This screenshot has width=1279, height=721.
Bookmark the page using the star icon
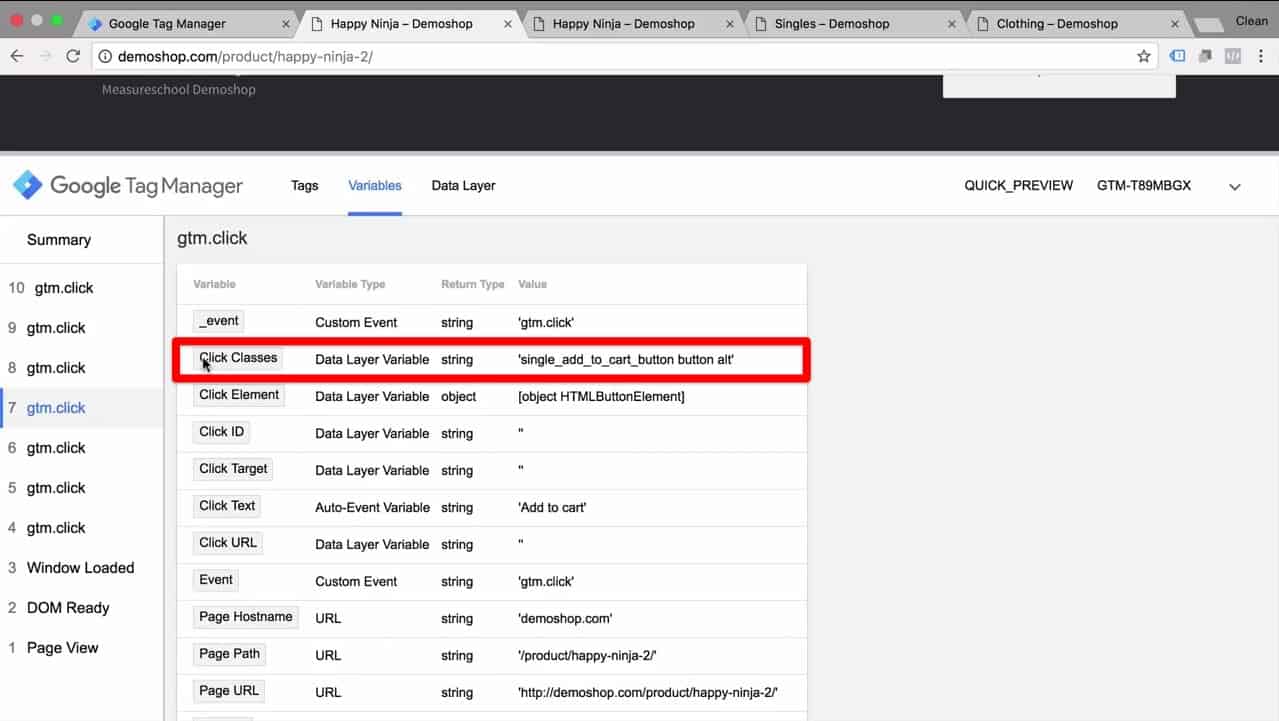click(1143, 57)
